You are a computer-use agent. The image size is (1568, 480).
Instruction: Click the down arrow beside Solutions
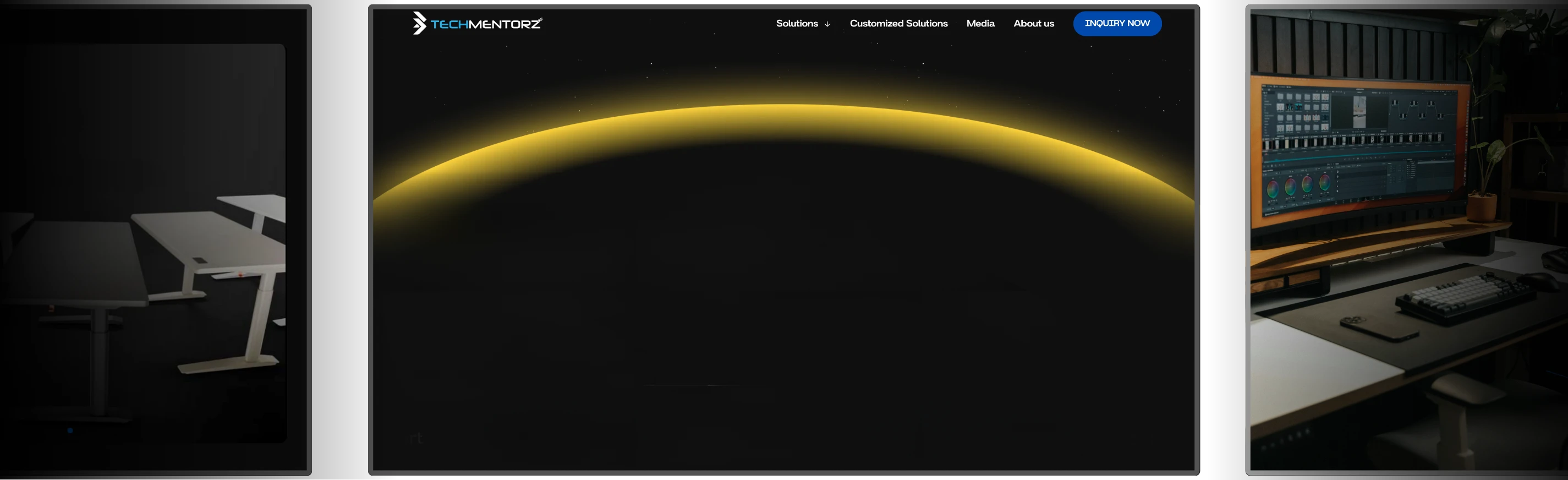click(826, 24)
